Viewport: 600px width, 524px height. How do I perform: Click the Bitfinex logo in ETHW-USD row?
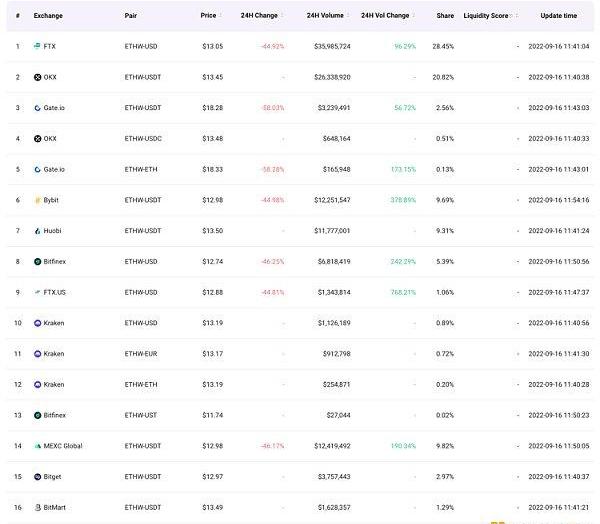click(x=37, y=262)
